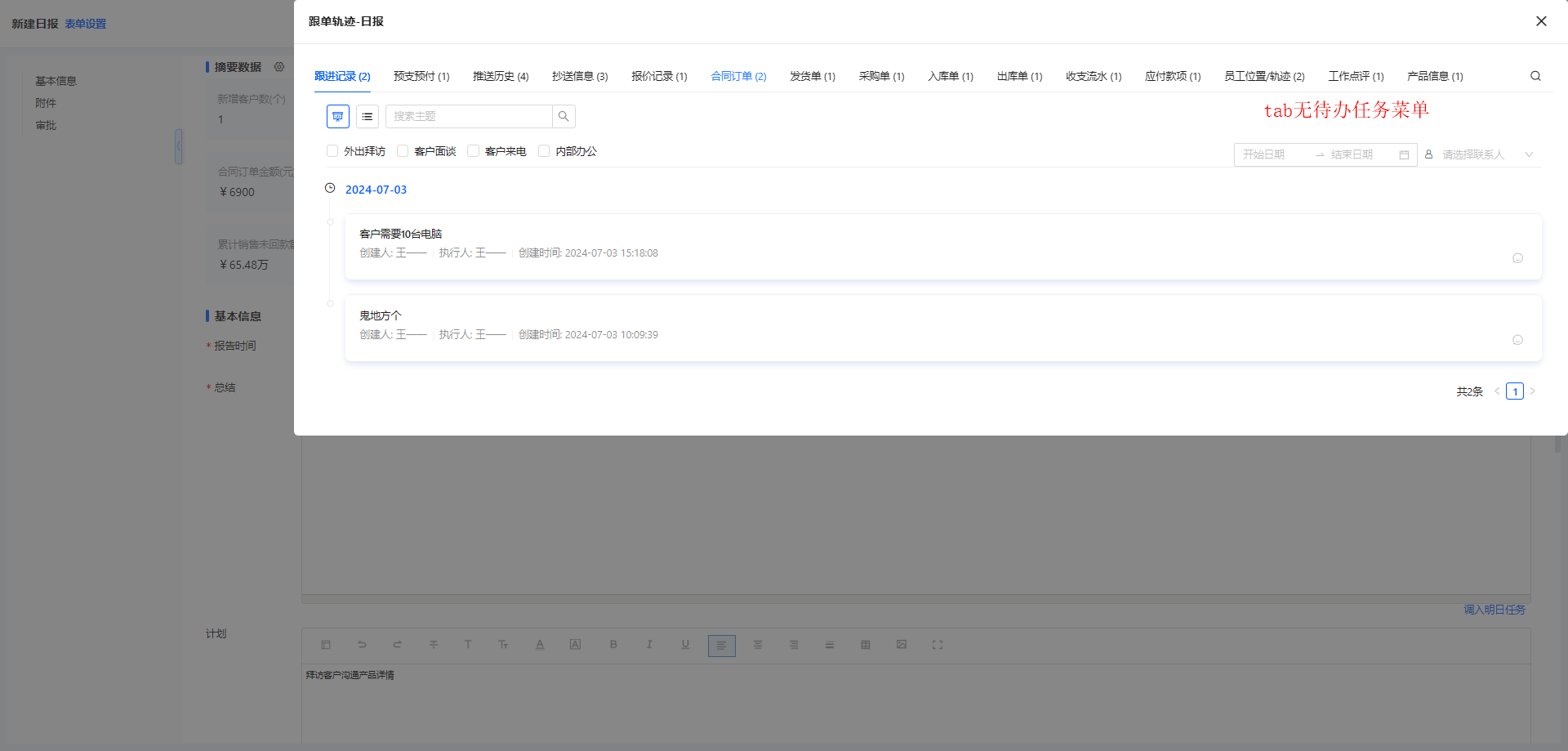The width and height of the screenshot is (1568, 751).
Task: Switch to list view icon
Action: (367, 117)
